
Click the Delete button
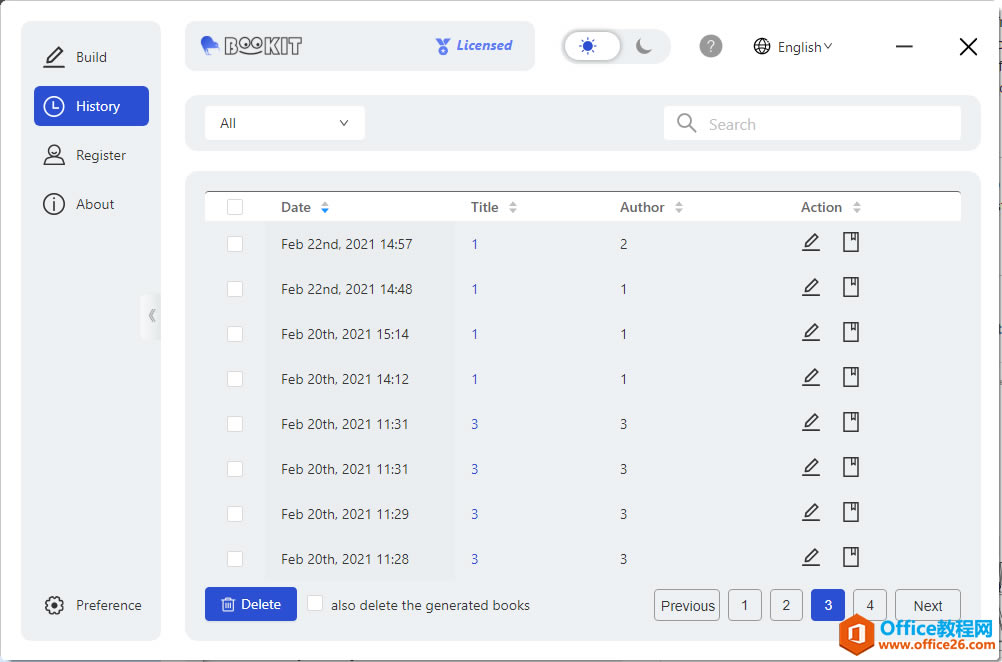pos(251,604)
